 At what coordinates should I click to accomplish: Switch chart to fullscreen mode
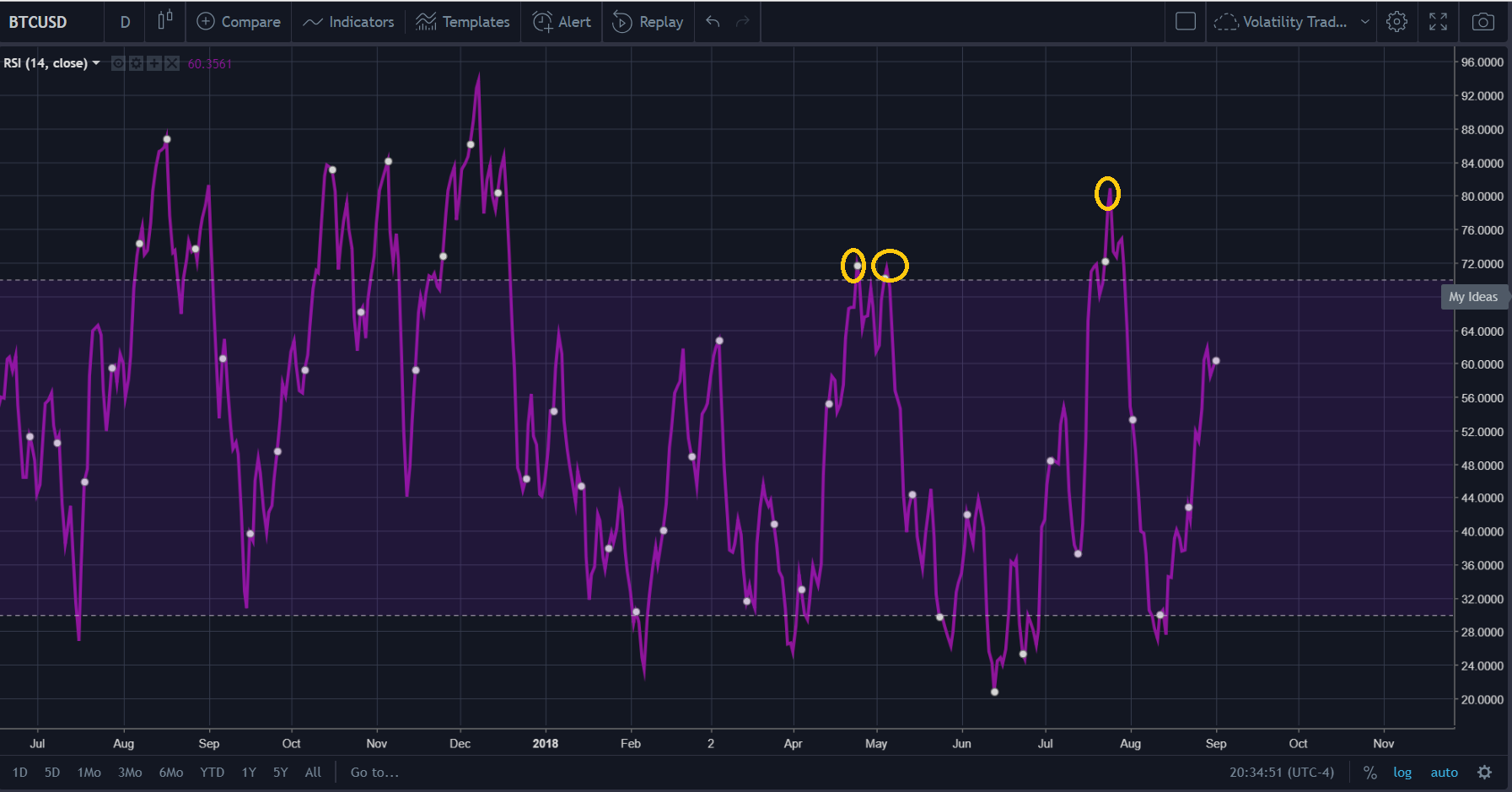(x=1439, y=22)
